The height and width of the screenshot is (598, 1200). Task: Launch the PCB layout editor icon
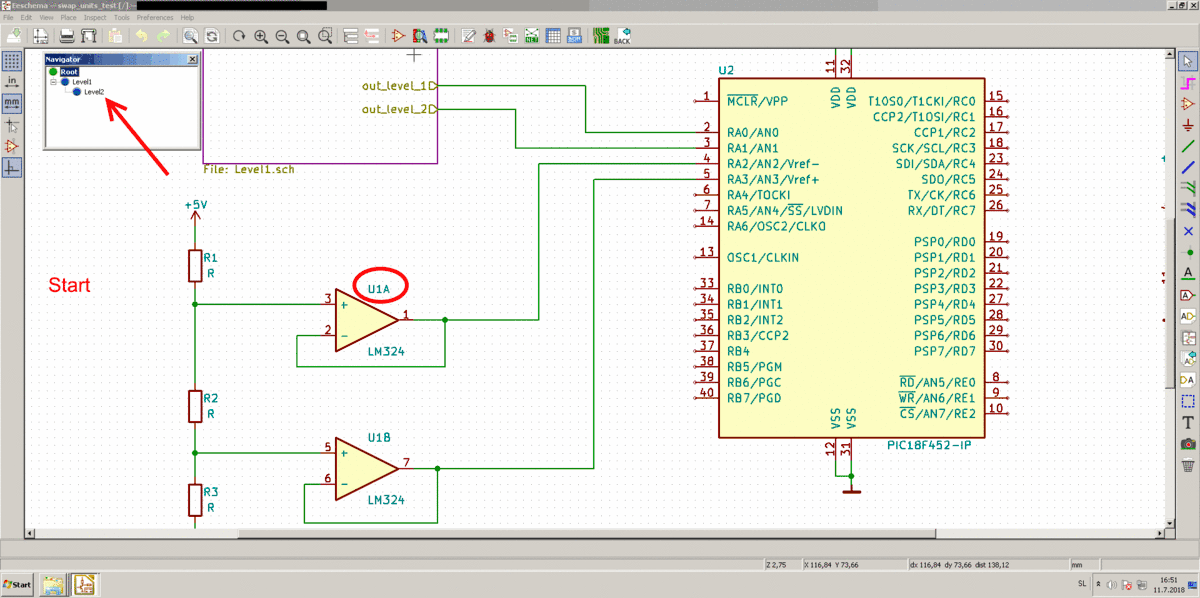pos(601,37)
